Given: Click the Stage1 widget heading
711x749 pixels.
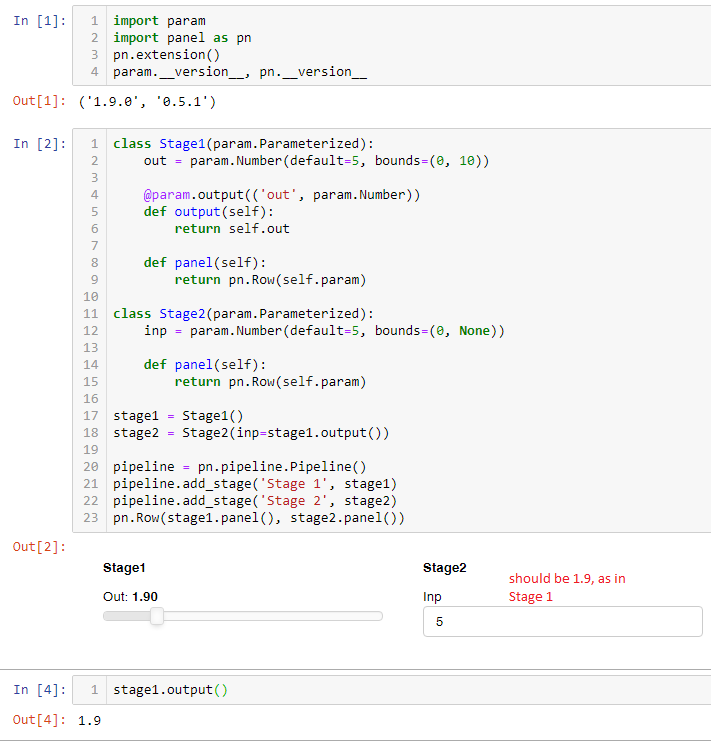Looking at the screenshot, I should click(x=124, y=568).
